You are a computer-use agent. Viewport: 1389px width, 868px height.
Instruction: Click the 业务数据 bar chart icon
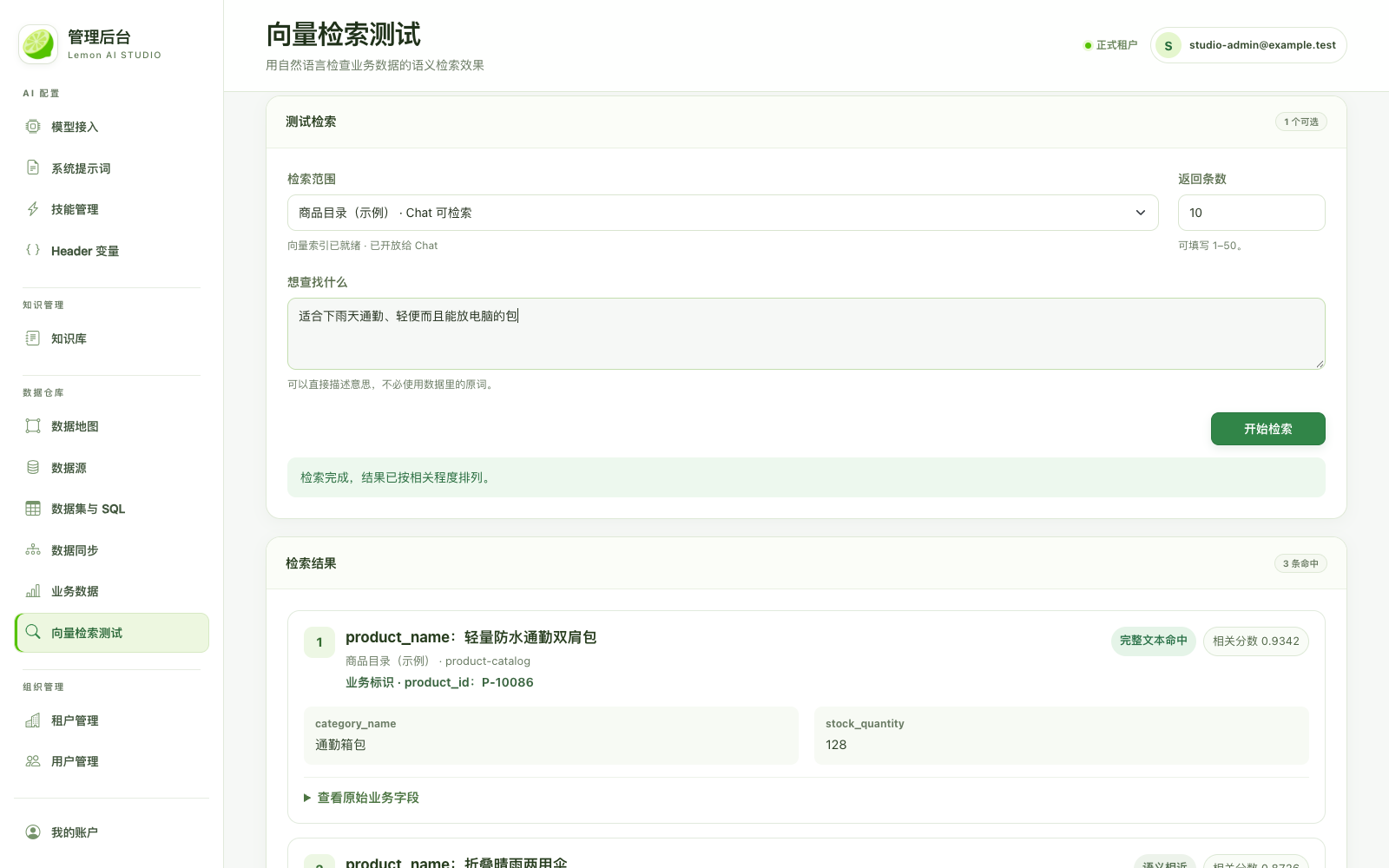pos(33,591)
